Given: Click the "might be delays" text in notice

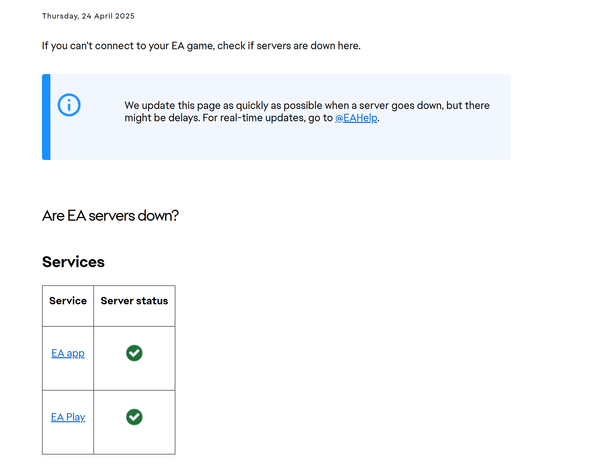Looking at the screenshot, I should pyautogui.click(x=158, y=118).
